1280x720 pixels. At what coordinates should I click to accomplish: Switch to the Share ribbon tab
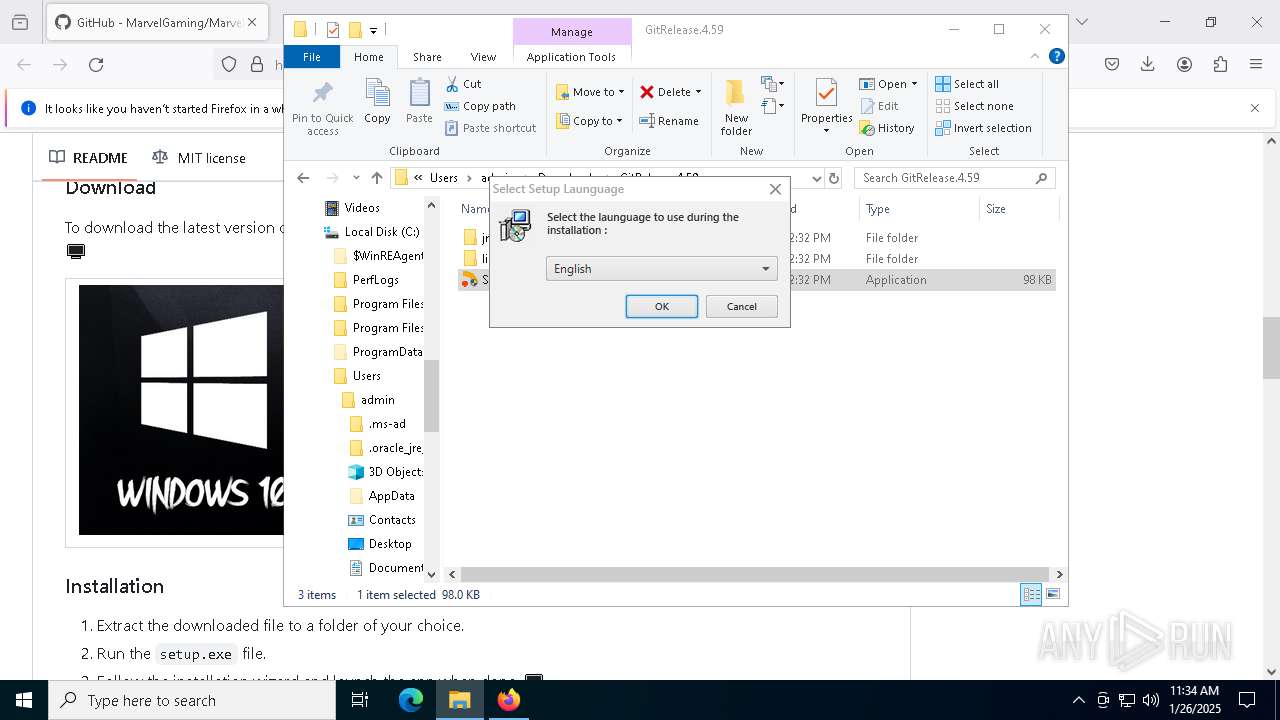[x=427, y=57]
